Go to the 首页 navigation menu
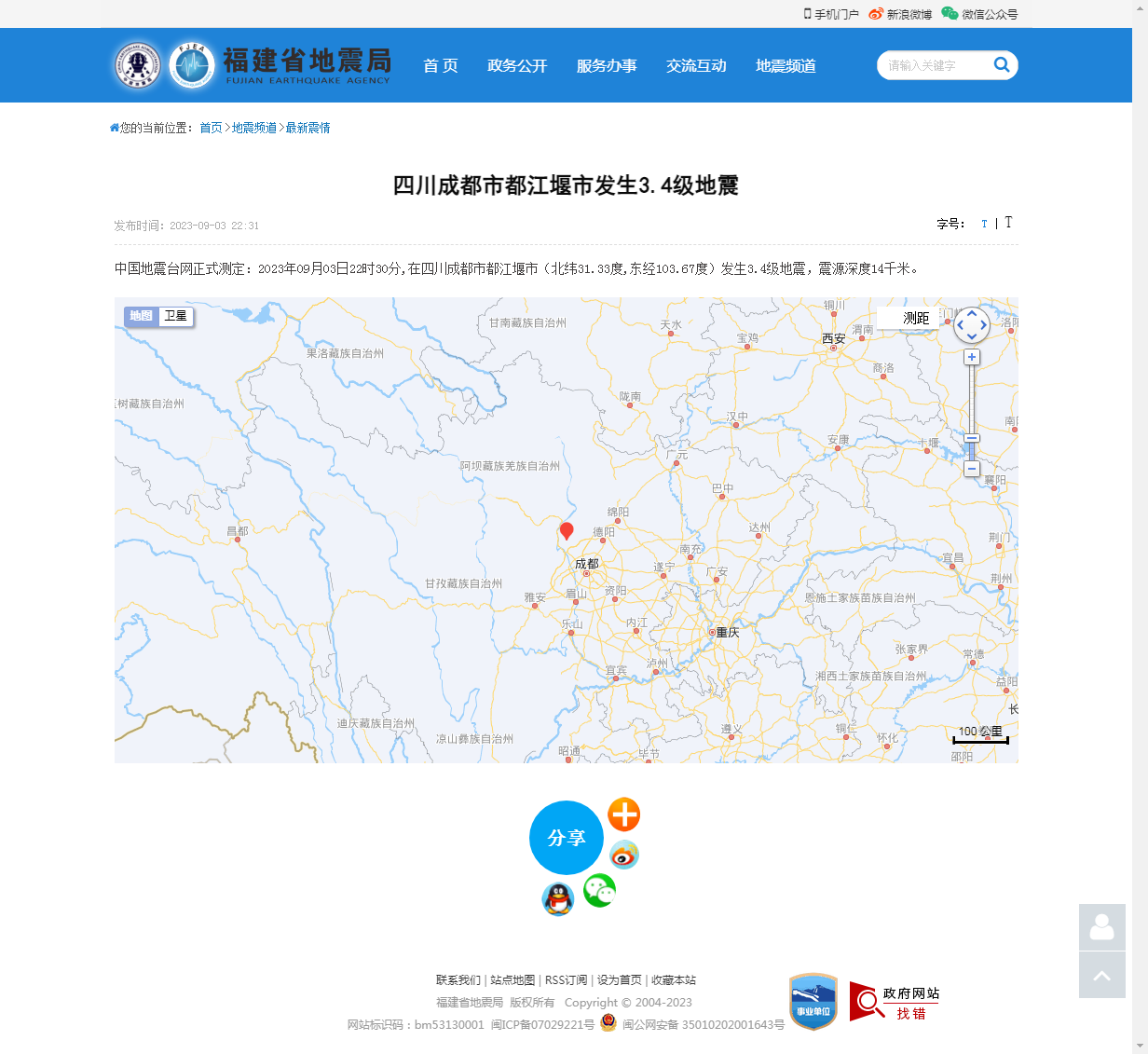Image resolution: width=1148 pixels, height=1054 pixels. [441, 65]
